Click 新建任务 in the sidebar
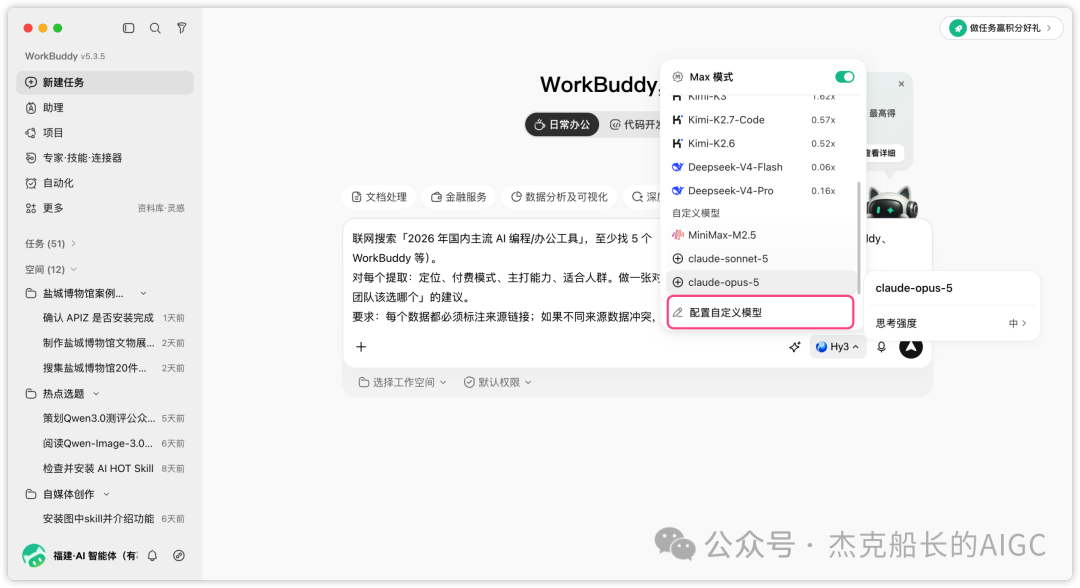The image size is (1080, 588). 105,83
